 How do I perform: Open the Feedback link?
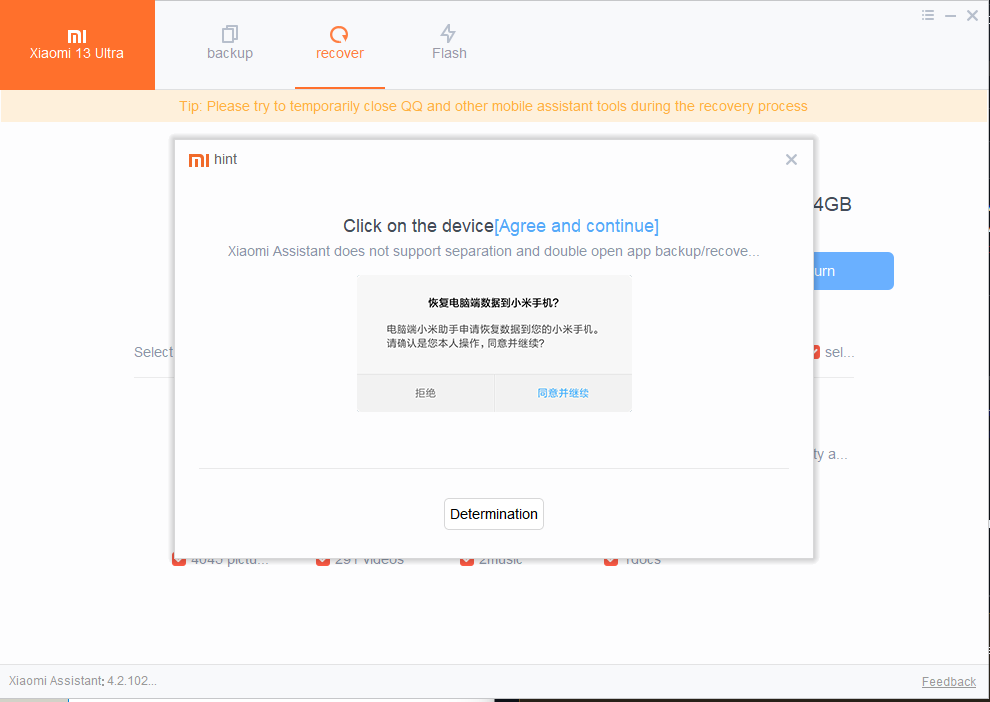(x=948, y=682)
